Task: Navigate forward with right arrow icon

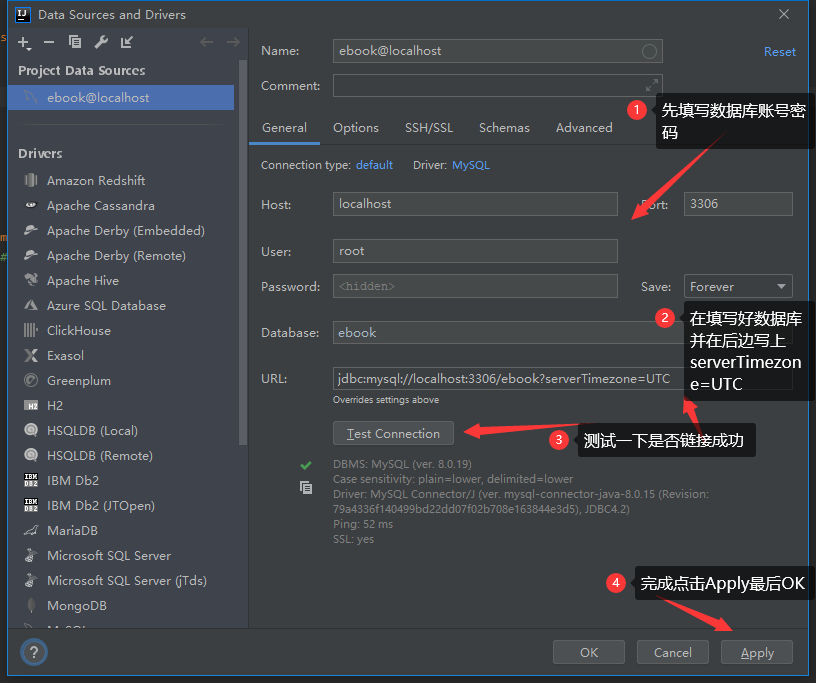Action: [x=233, y=42]
